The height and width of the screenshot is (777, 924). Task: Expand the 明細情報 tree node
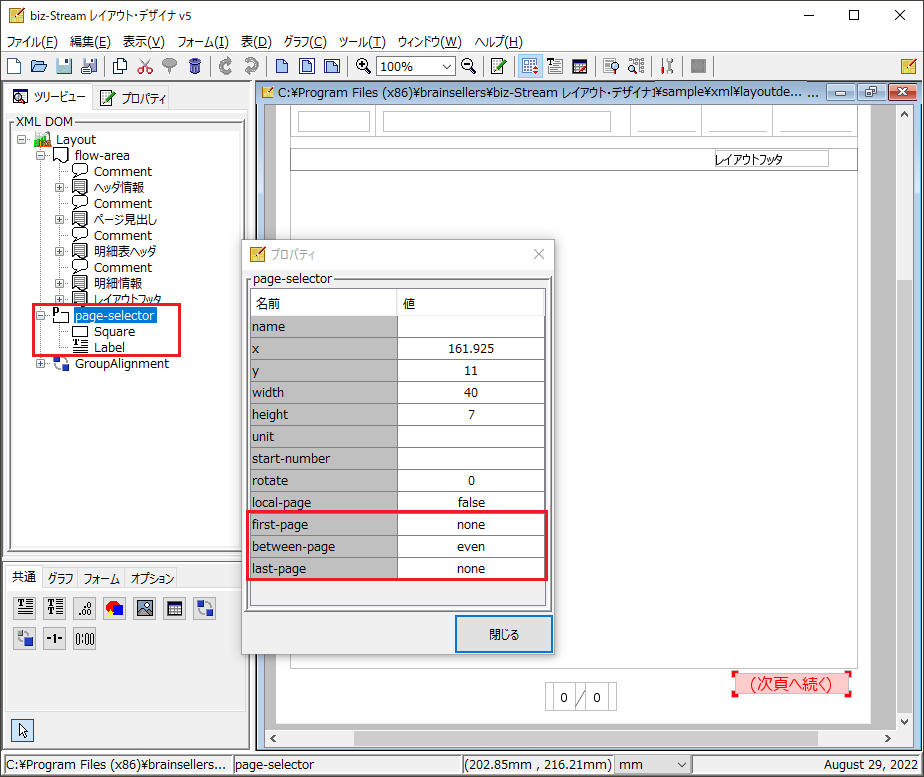tap(60, 283)
